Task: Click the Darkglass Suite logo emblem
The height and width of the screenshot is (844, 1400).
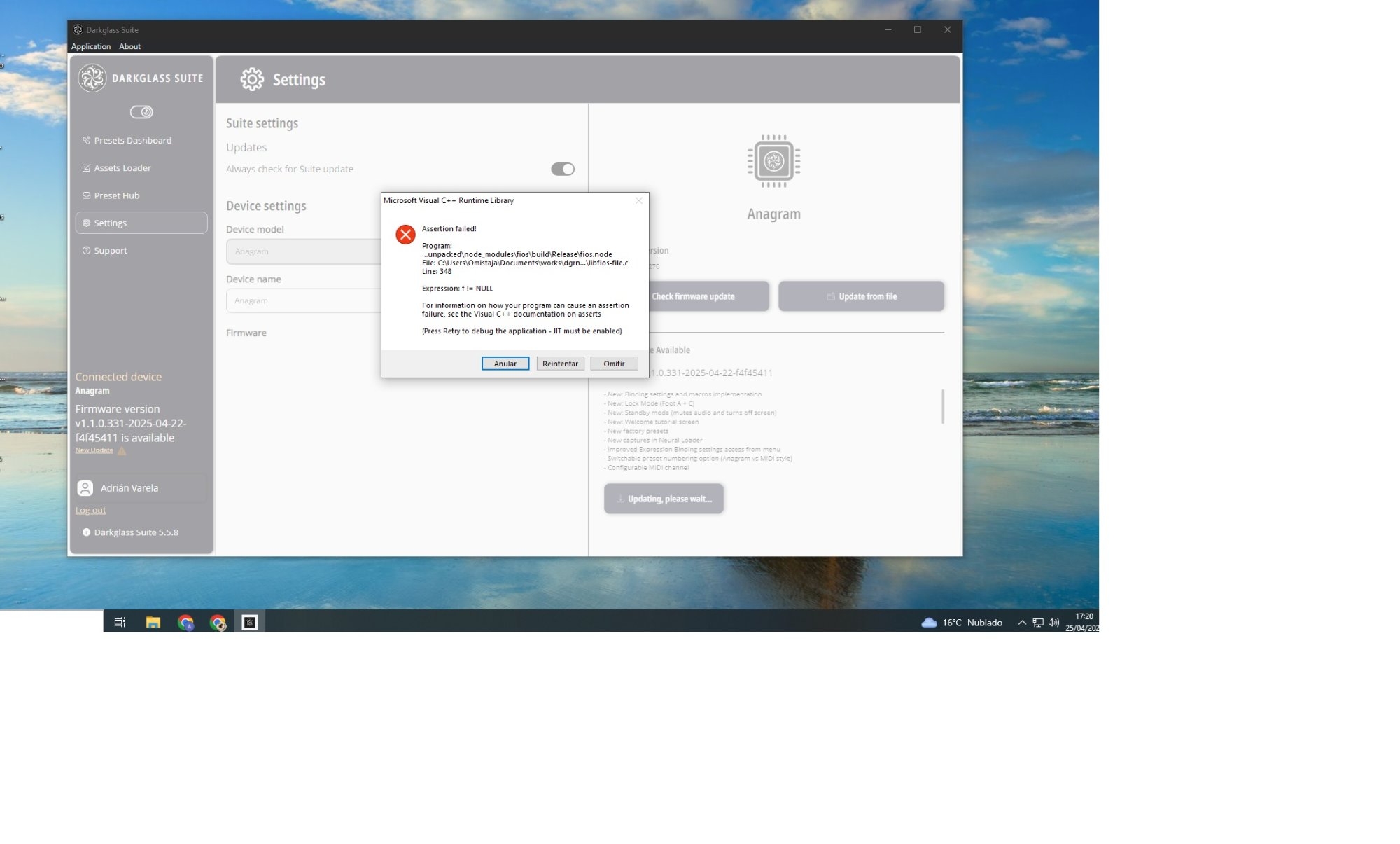Action: click(92, 78)
